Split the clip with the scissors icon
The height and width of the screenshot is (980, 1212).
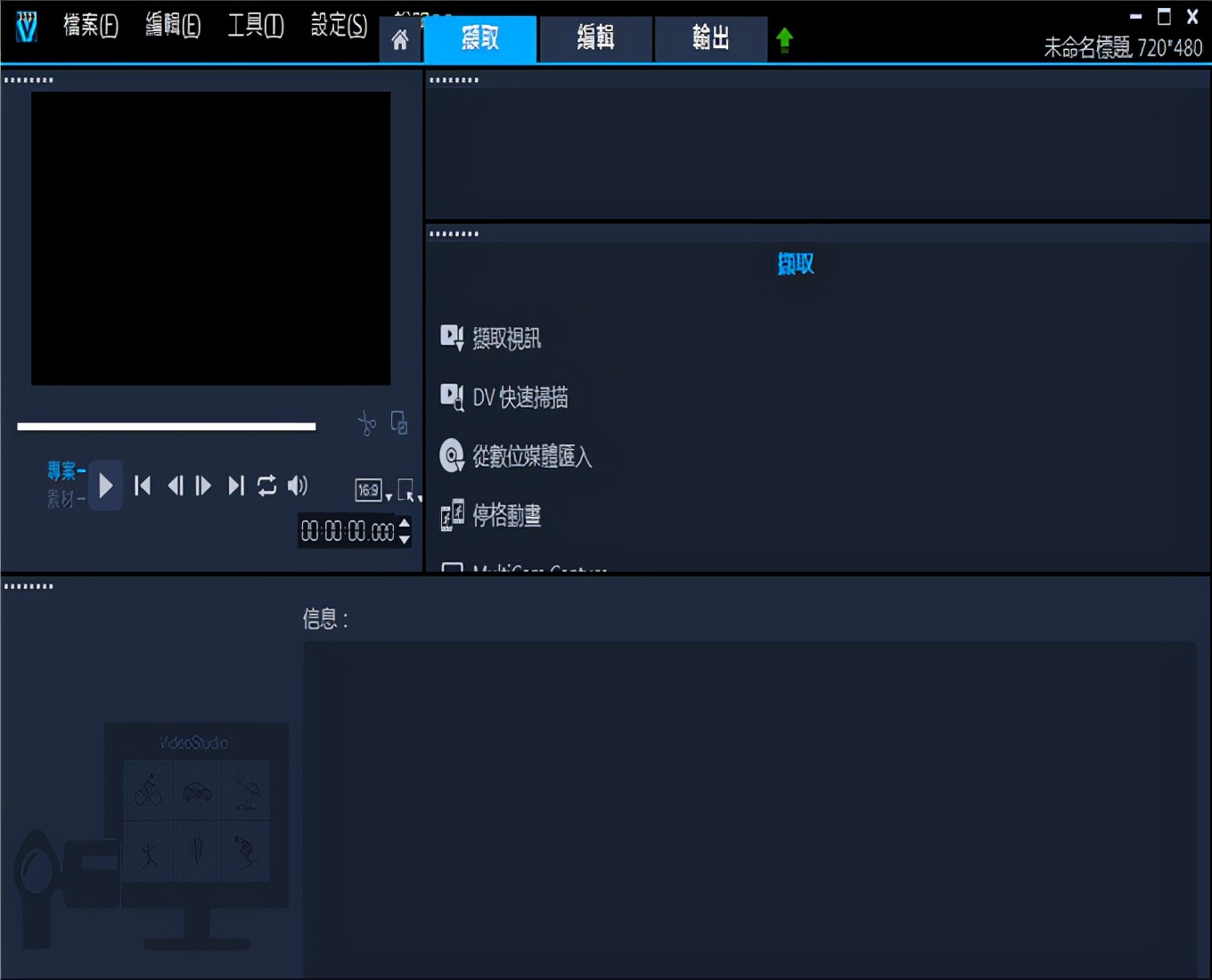pos(367,423)
